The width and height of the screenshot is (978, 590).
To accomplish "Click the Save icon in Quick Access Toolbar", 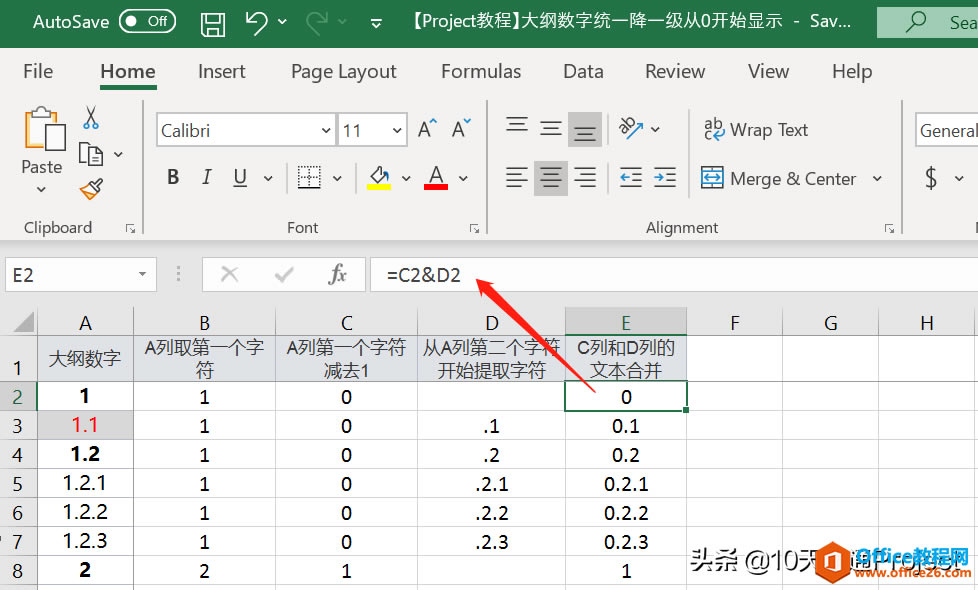I will coord(212,22).
